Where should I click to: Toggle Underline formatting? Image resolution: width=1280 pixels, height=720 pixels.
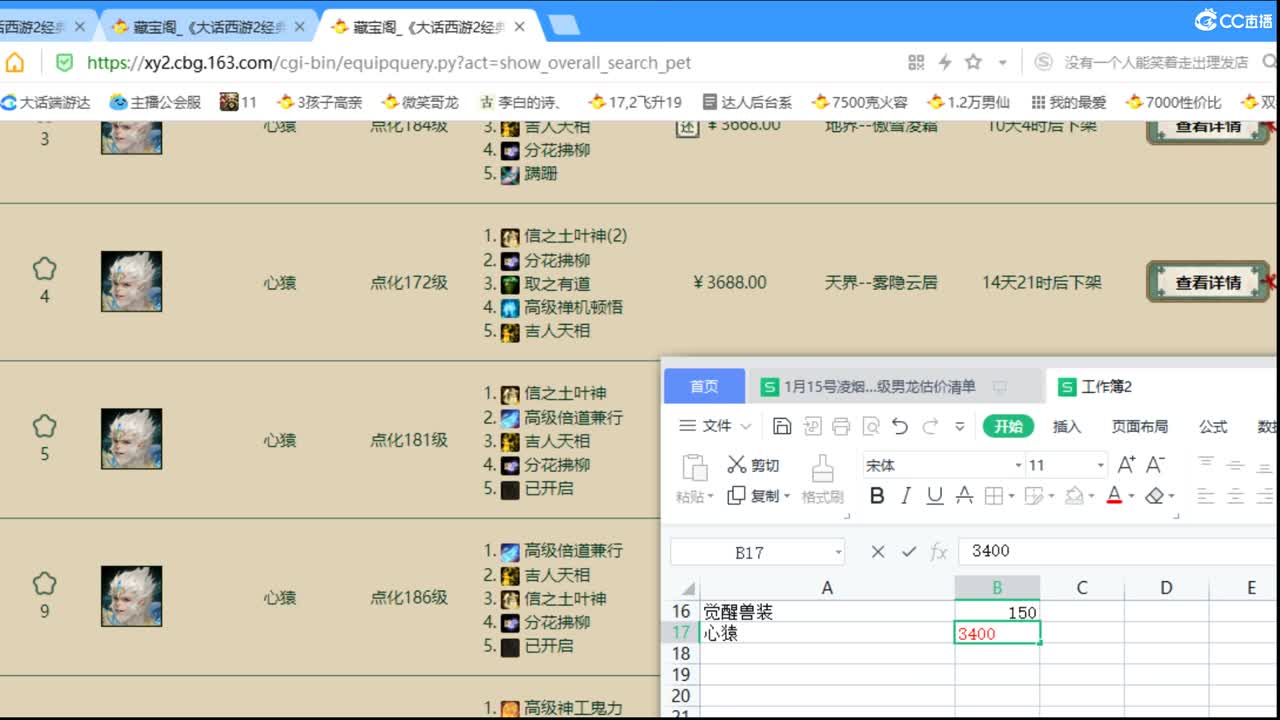point(935,495)
